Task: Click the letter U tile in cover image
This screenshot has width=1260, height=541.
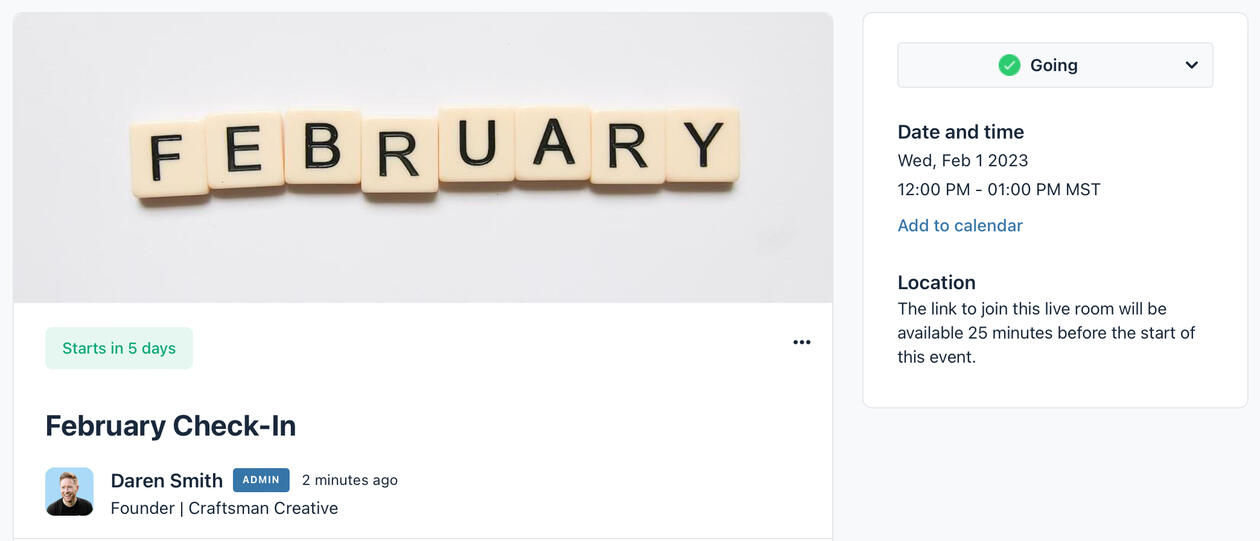Action: (x=477, y=144)
